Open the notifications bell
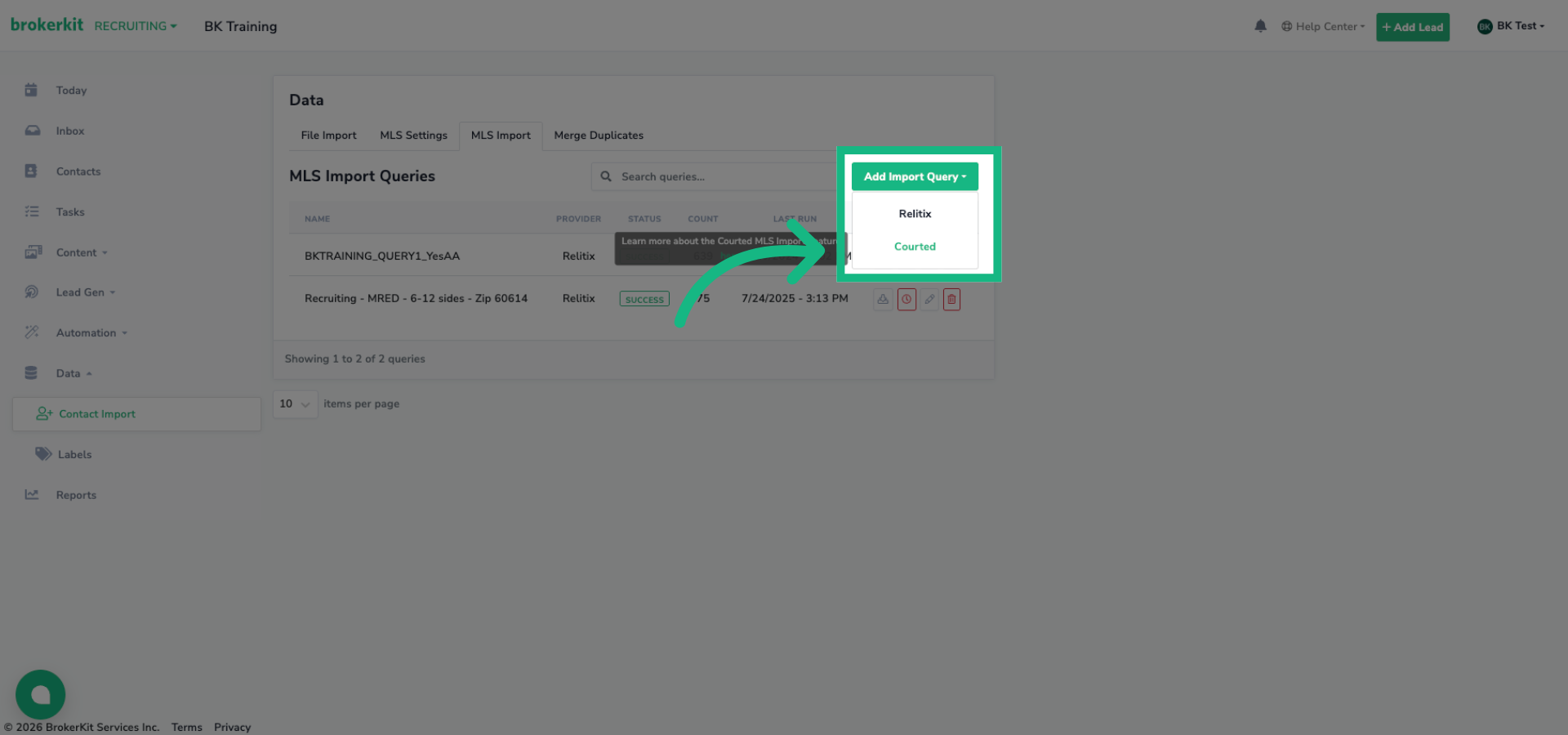1568x735 pixels. pyautogui.click(x=1260, y=26)
